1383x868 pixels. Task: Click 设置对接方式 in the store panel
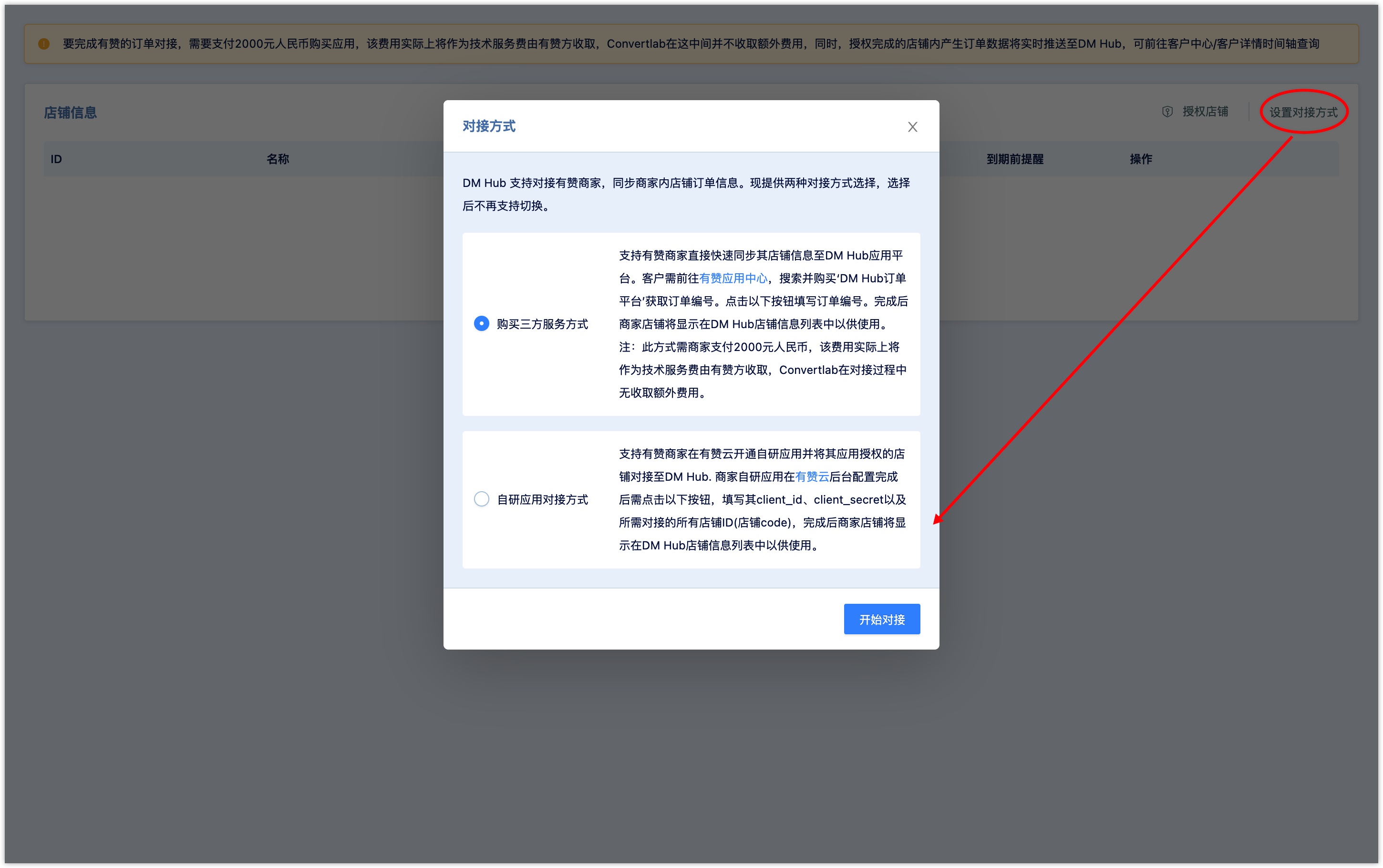[x=1303, y=113]
